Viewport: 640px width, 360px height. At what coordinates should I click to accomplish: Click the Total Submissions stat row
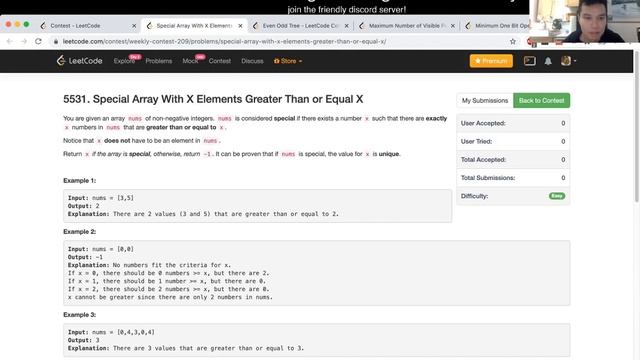pyautogui.click(x=513, y=178)
